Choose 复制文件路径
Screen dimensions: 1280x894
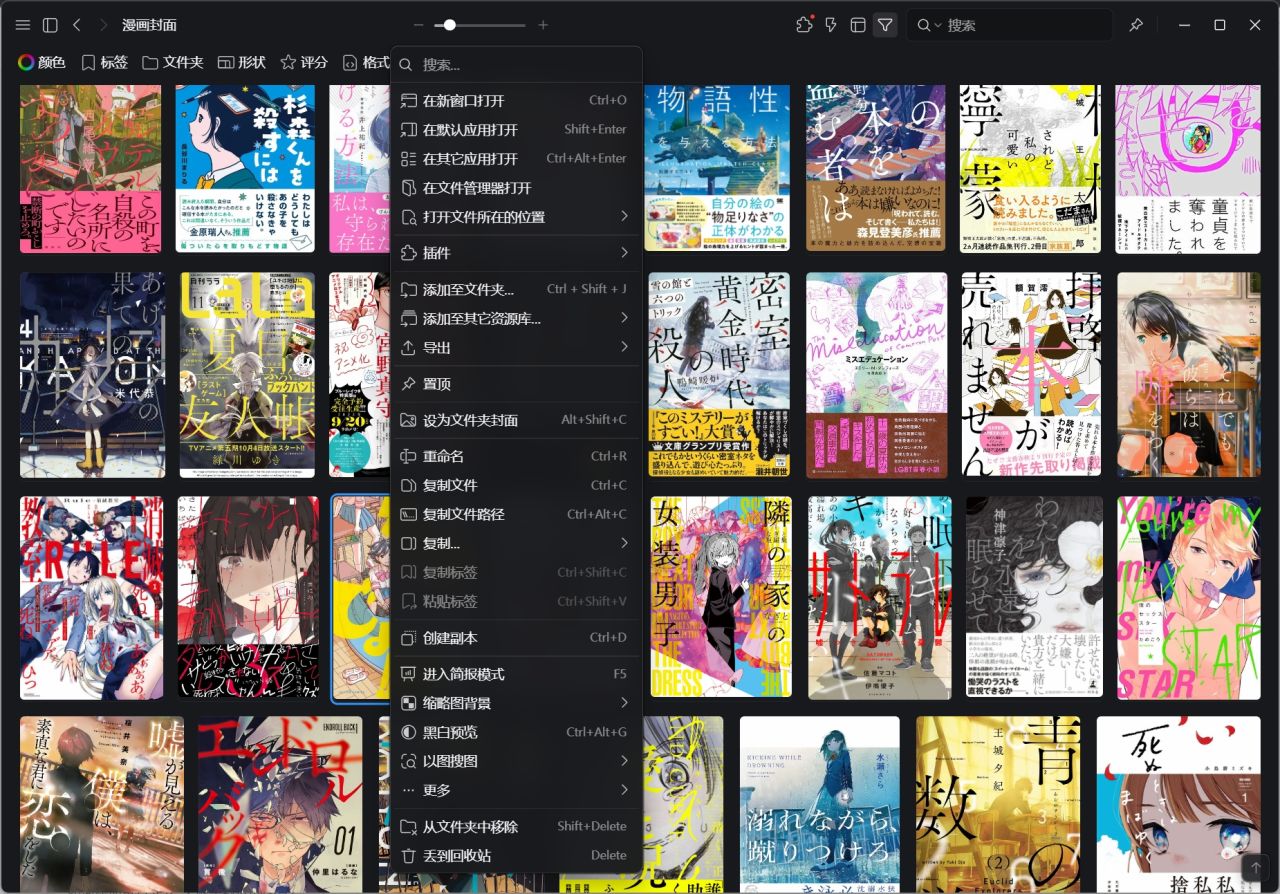tap(516, 514)
